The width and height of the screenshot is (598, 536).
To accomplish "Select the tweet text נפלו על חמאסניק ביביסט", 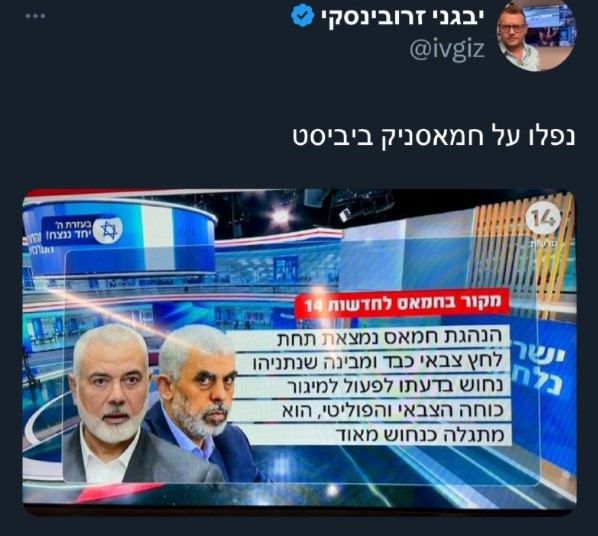I will pos(434,136).
